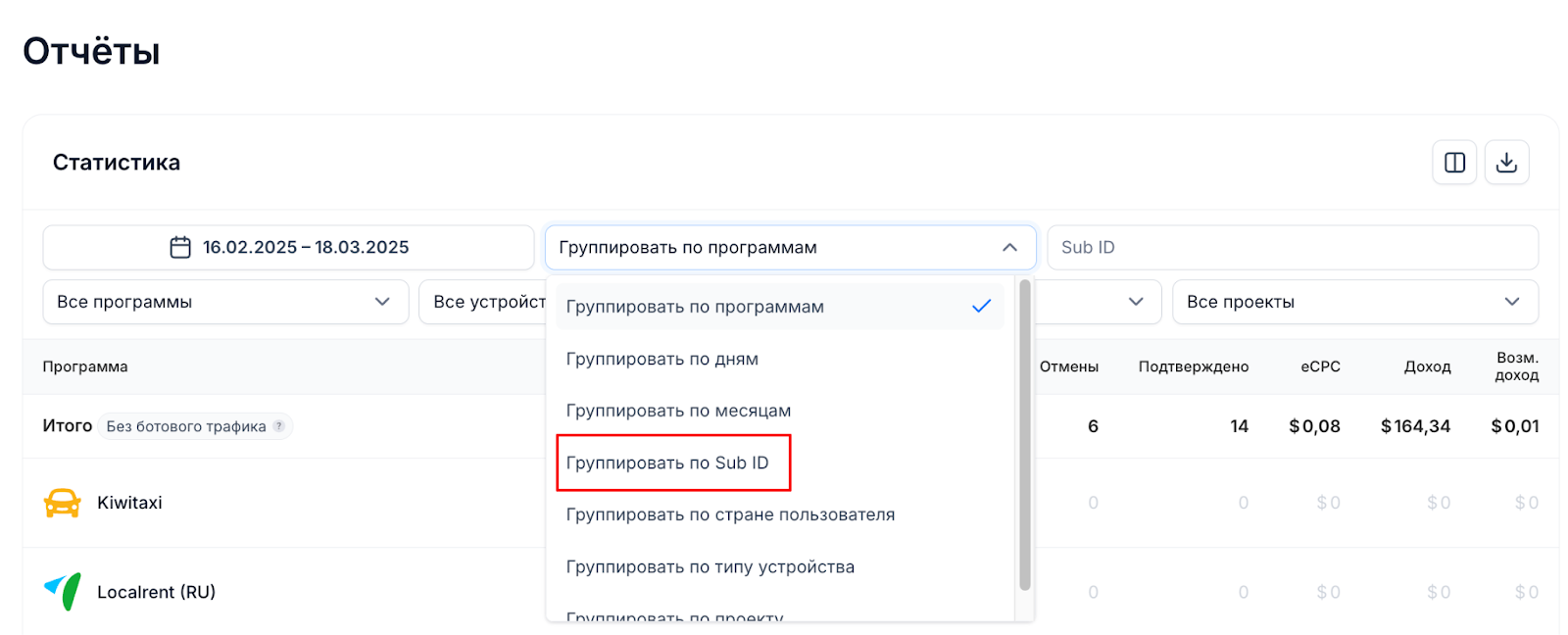Open the Все программы dropdown
The image size is (1568, 635).
225,302
